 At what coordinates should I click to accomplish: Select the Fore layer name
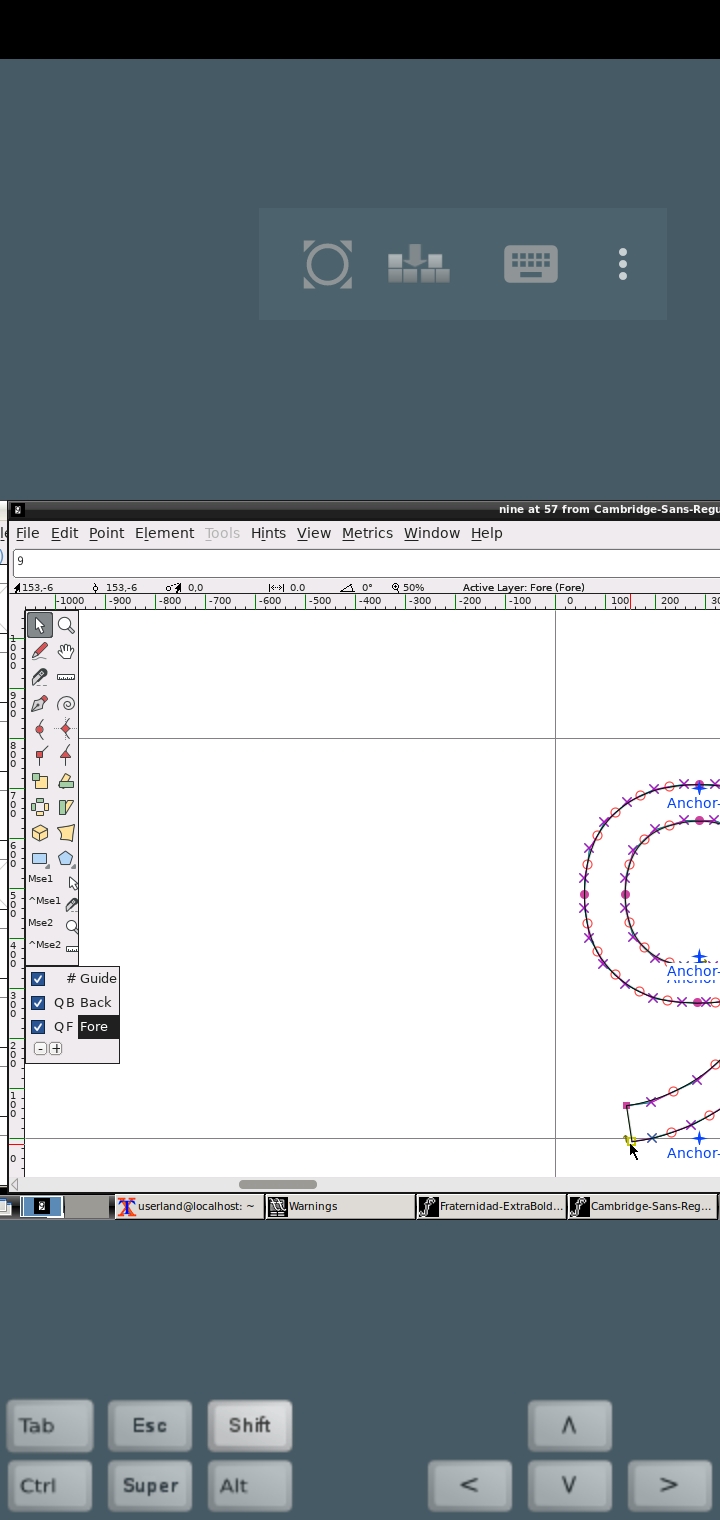tap(97, 1027)
